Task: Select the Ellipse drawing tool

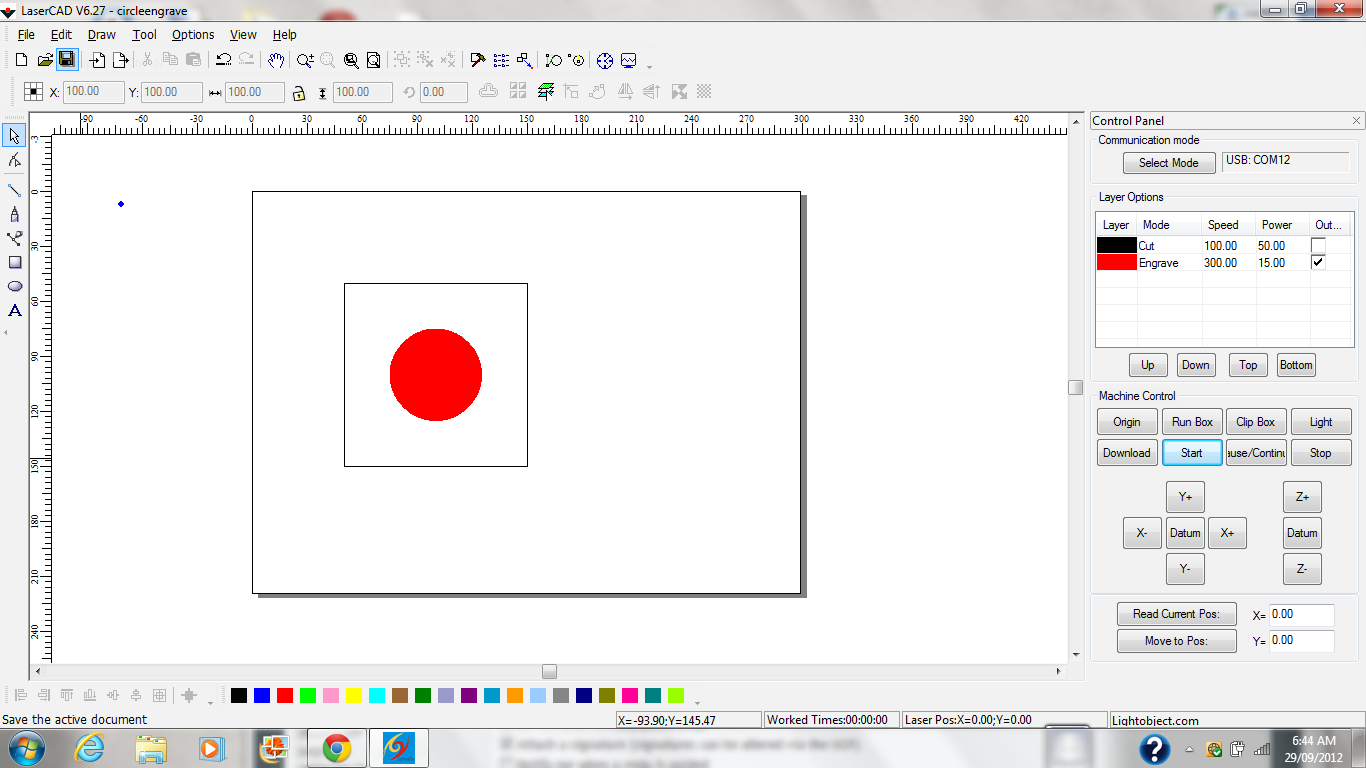Action: [15, 286]
